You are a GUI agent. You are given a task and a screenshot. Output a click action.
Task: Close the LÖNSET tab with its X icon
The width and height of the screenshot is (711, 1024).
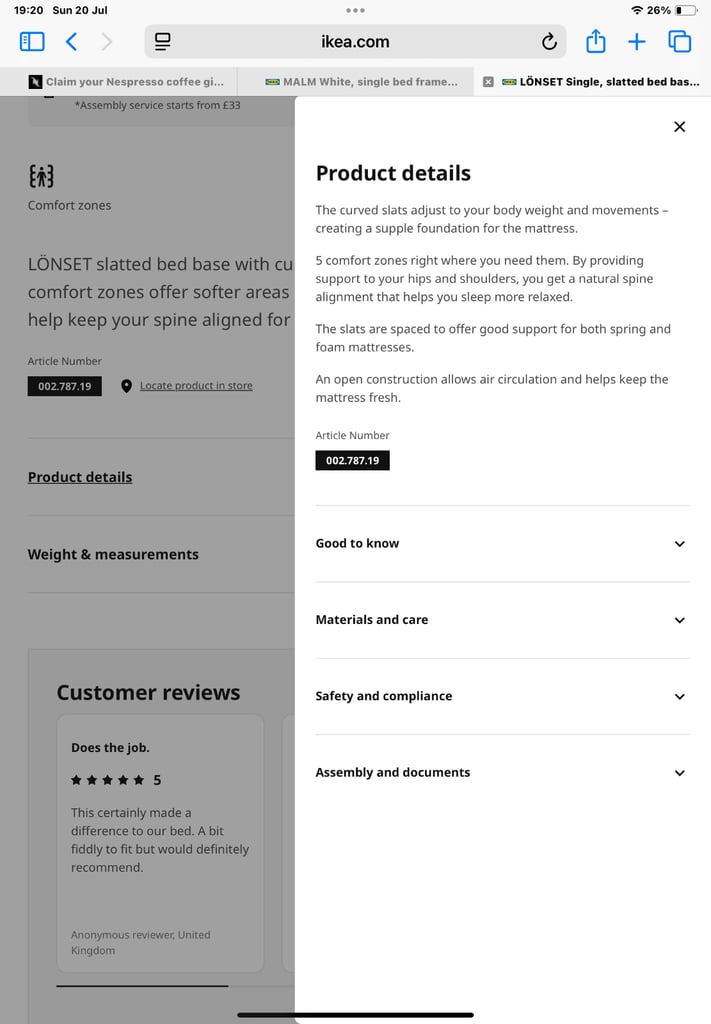488,82
